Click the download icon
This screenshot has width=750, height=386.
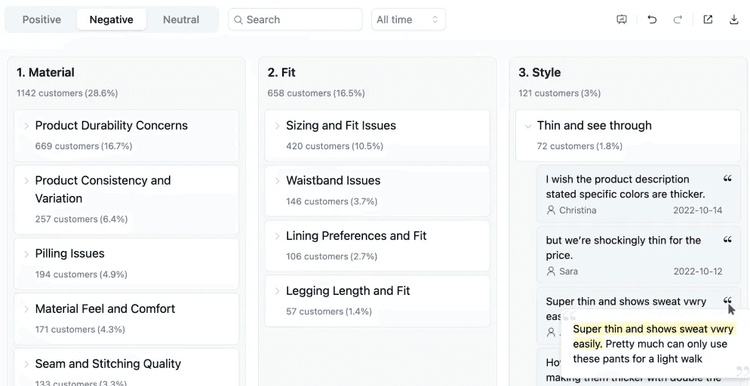pos(734,20)
